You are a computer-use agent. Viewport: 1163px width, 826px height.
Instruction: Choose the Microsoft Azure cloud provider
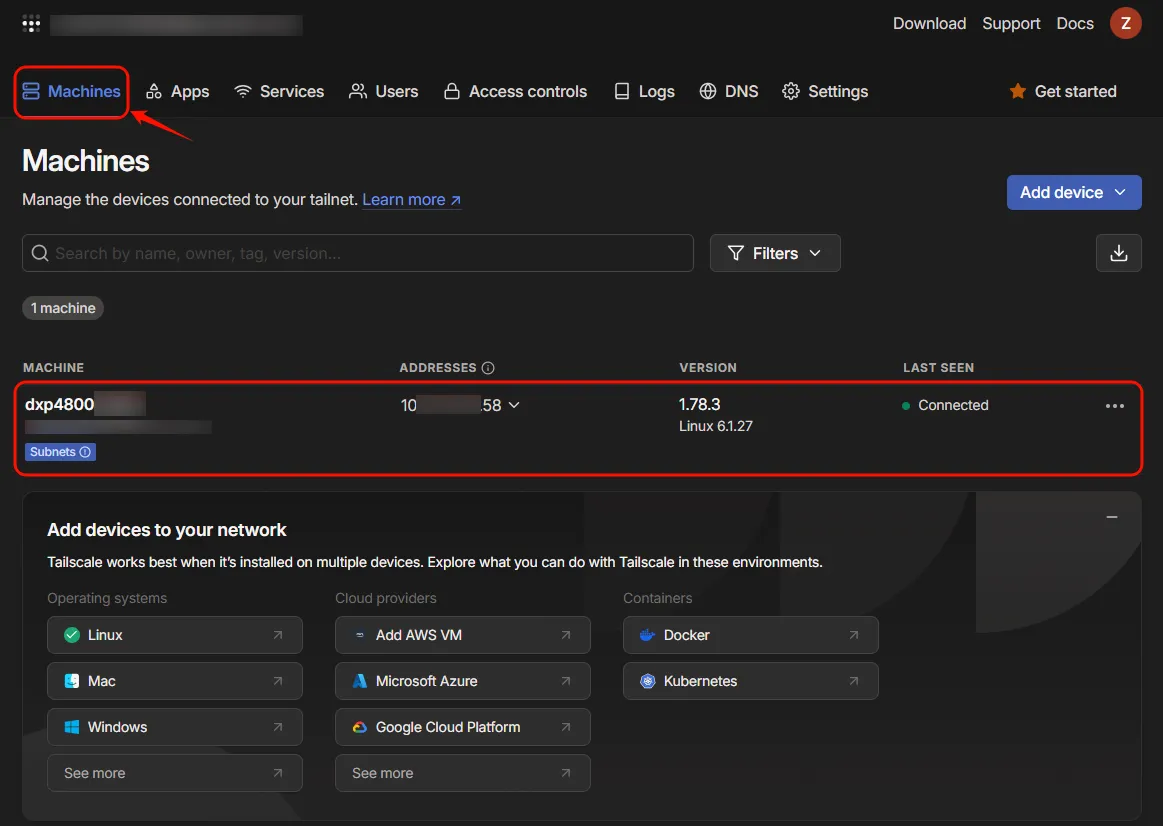pos(462,681)
